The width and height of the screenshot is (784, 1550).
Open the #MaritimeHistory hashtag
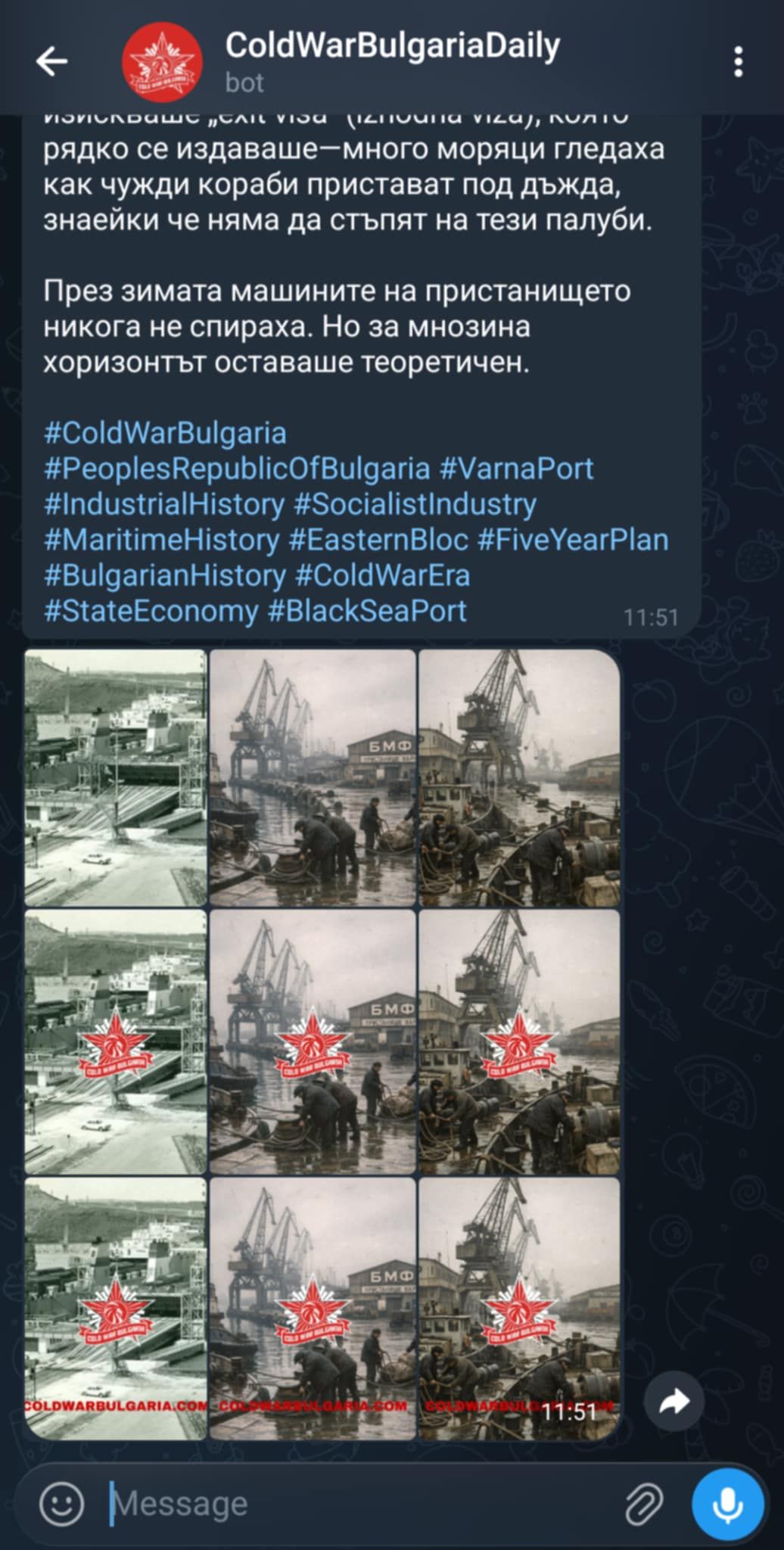click(161, 540)
